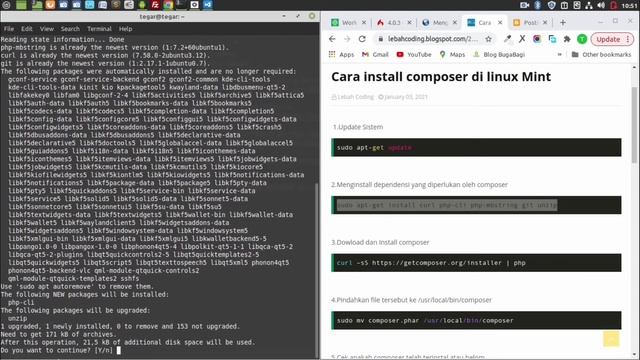Open the Chrome extensions puzzle icon

tap(567, 39)
